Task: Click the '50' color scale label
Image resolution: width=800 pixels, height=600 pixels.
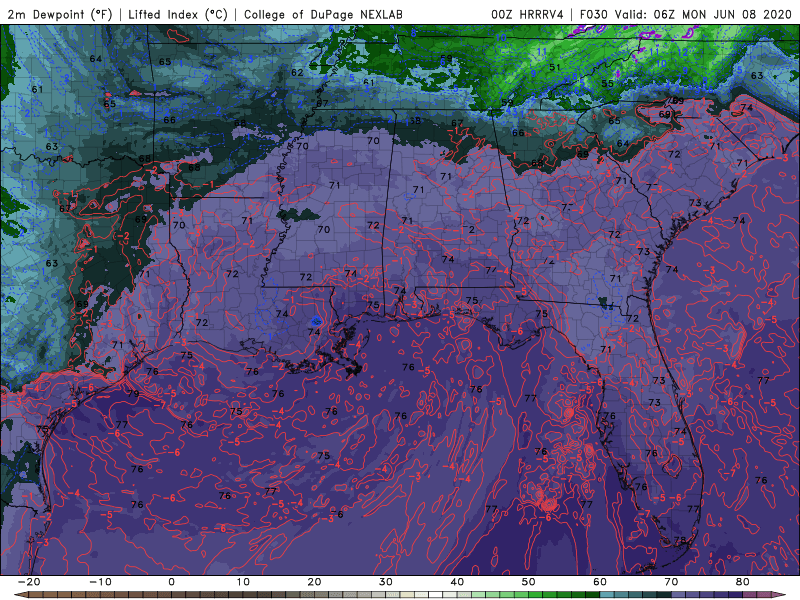Action: coord(529,582)
